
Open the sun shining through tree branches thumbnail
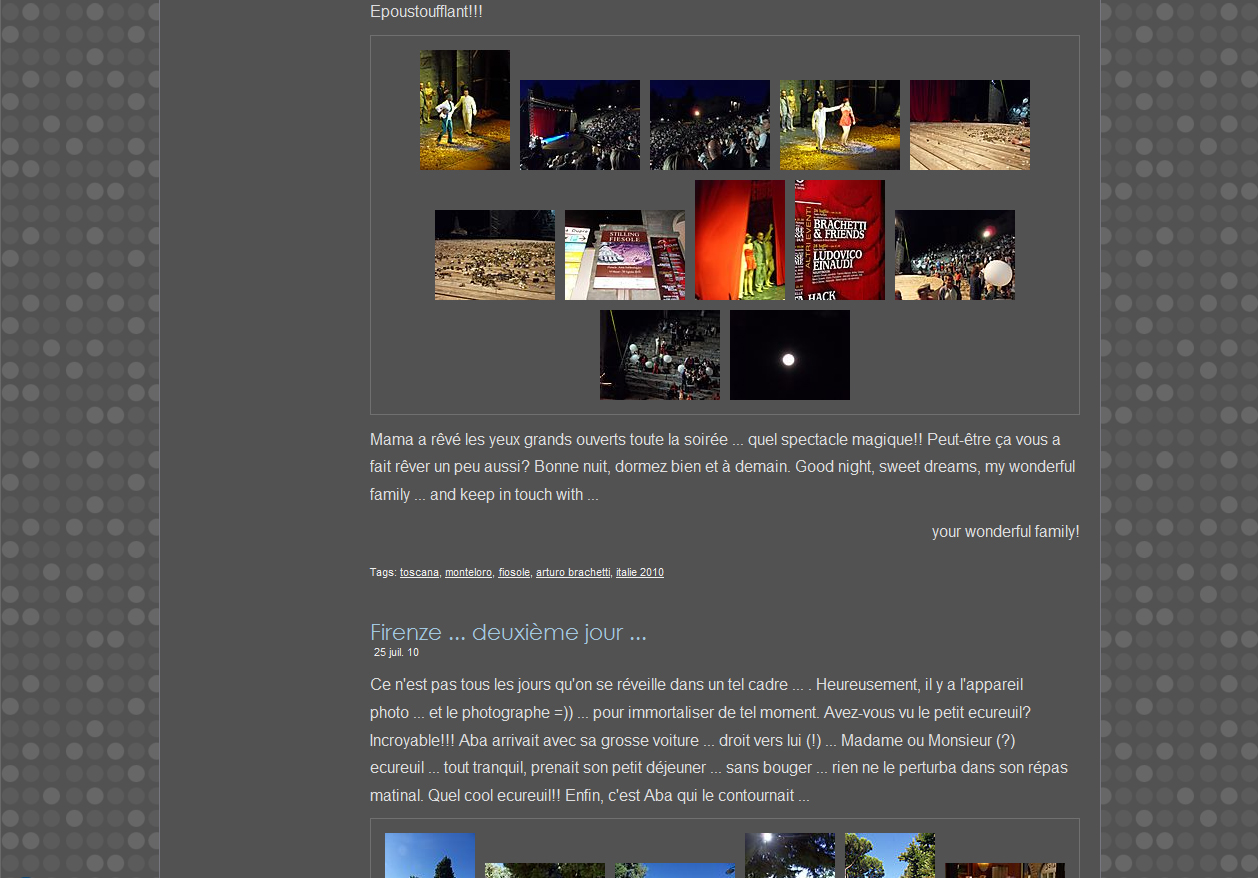(x=789, y=857)
